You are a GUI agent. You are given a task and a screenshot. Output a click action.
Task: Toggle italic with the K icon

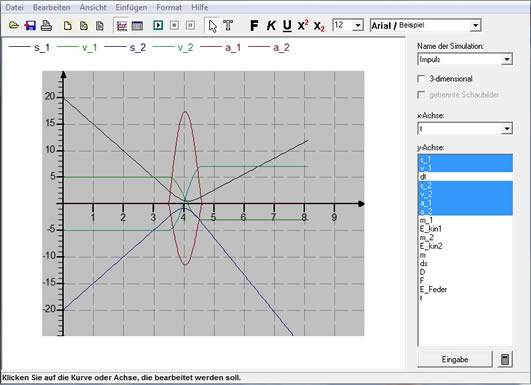(271, 25)
